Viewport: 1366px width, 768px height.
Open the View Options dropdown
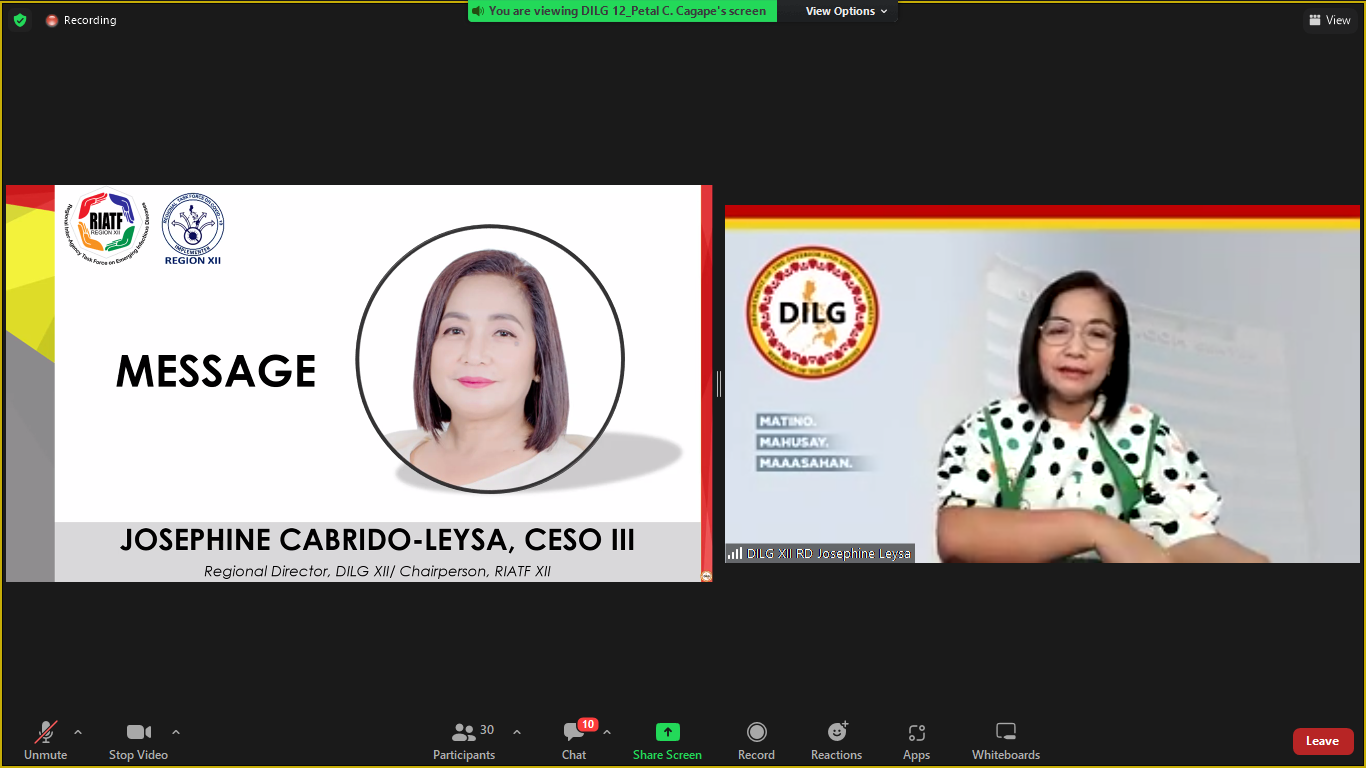(846, 11)
